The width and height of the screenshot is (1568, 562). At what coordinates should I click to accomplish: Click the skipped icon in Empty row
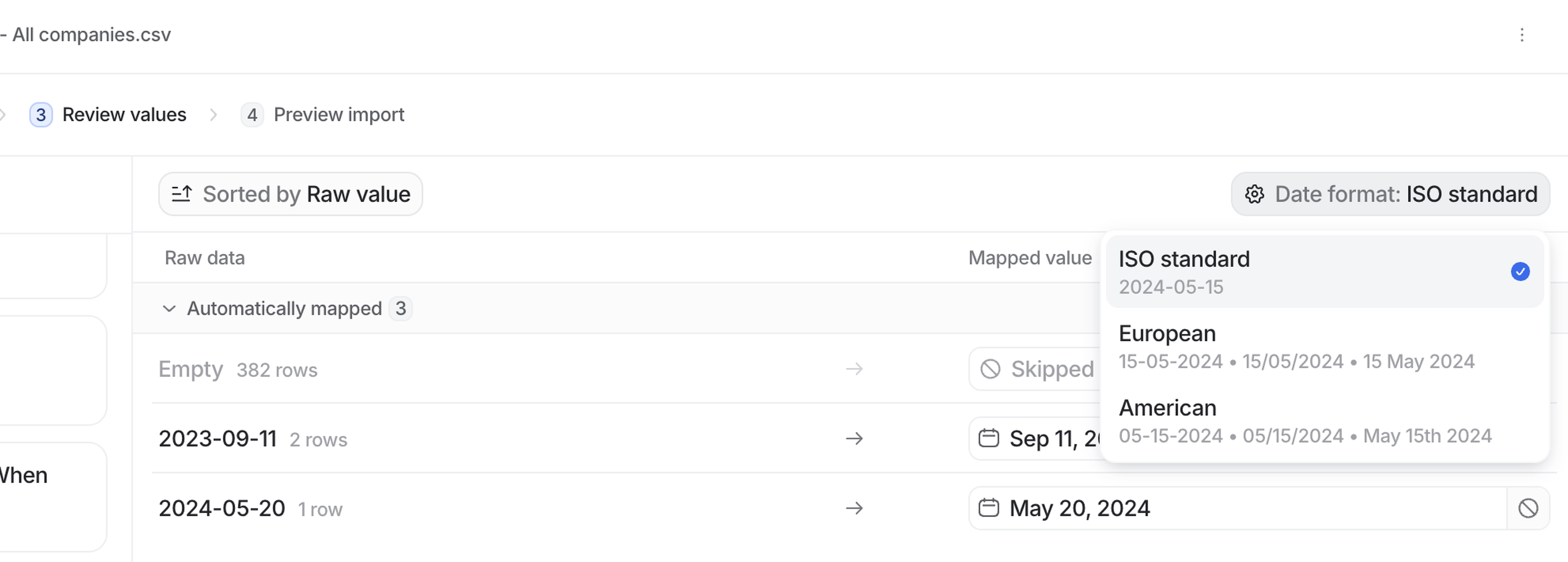(x=990, y=369)
